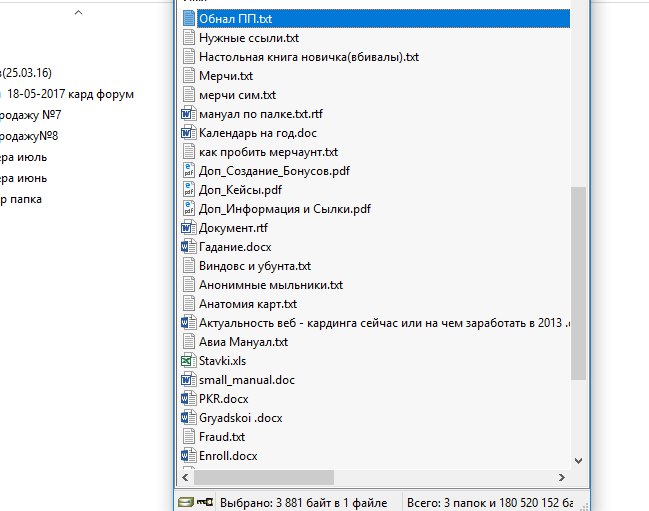Click the horizontal scrollbar left arrow
649x511 pixels.
coord(188,477)
